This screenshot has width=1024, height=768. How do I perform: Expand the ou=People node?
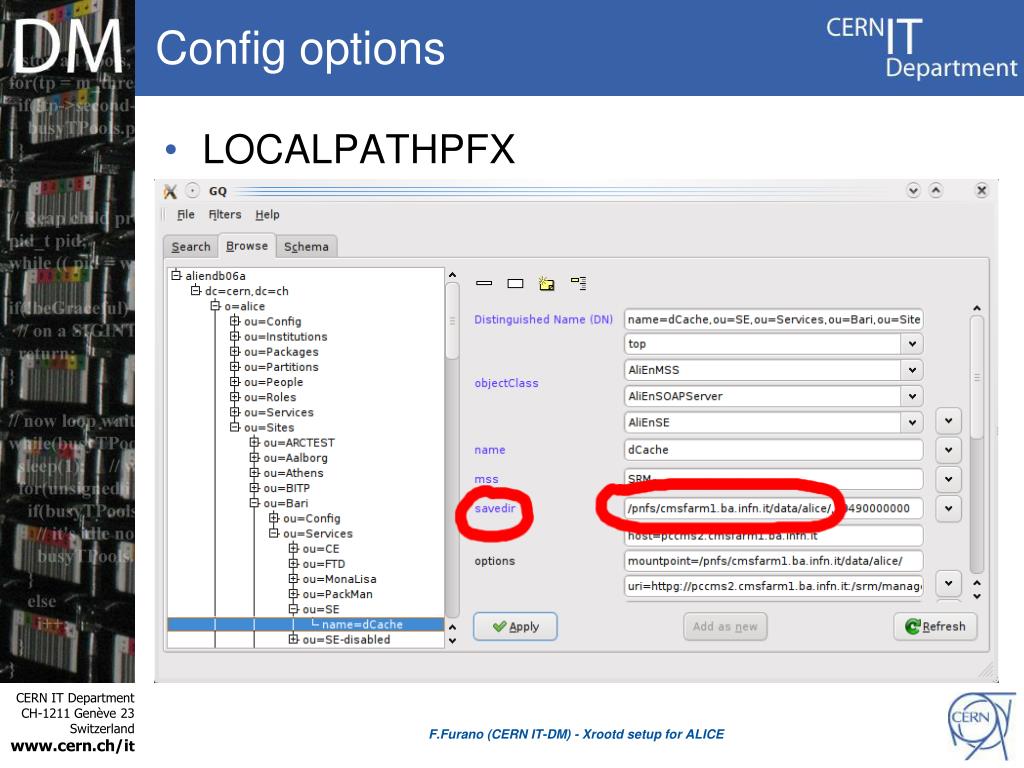click(x=234, y=381)
